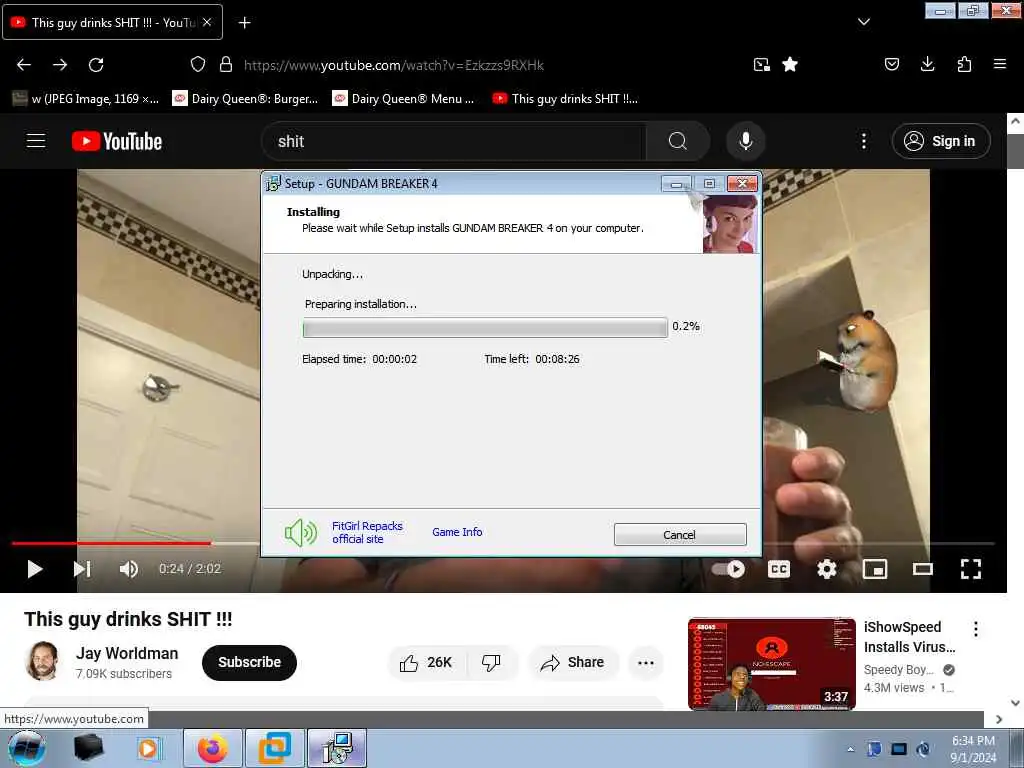Open media player taskbar icon
Image resolution: width=1024 pixels, height=768 pixels.
coord(149,749)
